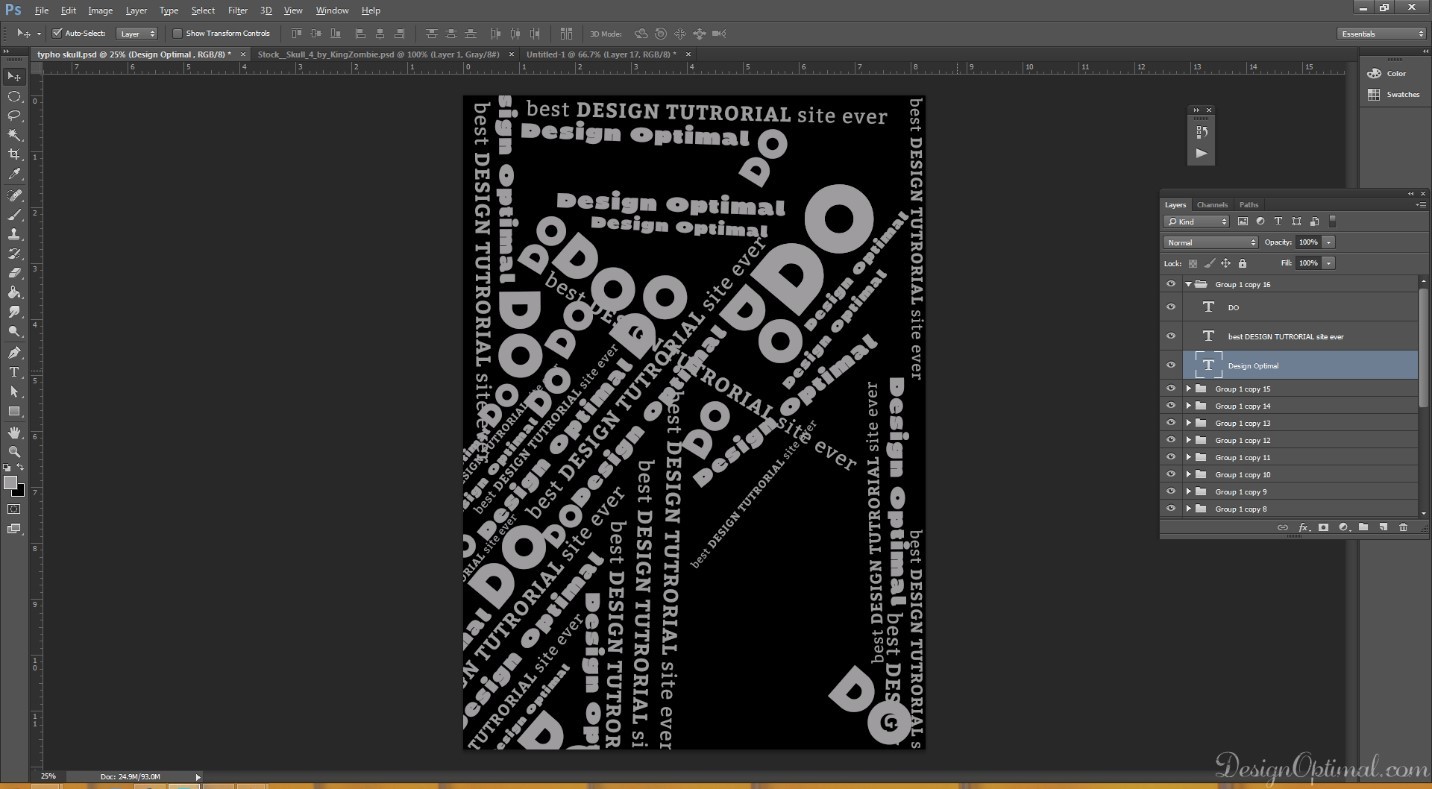Viewport: 1432px width, 789px height.
Task: Open the Fill slider dropdown arrow
Action: click(x=1328, y=263)
